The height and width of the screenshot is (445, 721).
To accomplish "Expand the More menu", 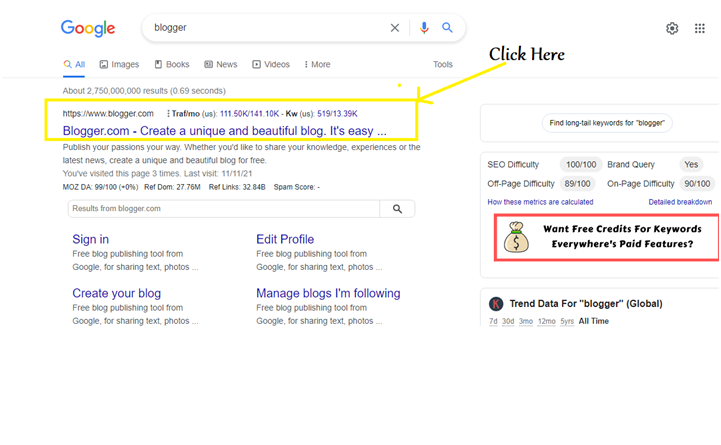I will click(x=317, y=64).
